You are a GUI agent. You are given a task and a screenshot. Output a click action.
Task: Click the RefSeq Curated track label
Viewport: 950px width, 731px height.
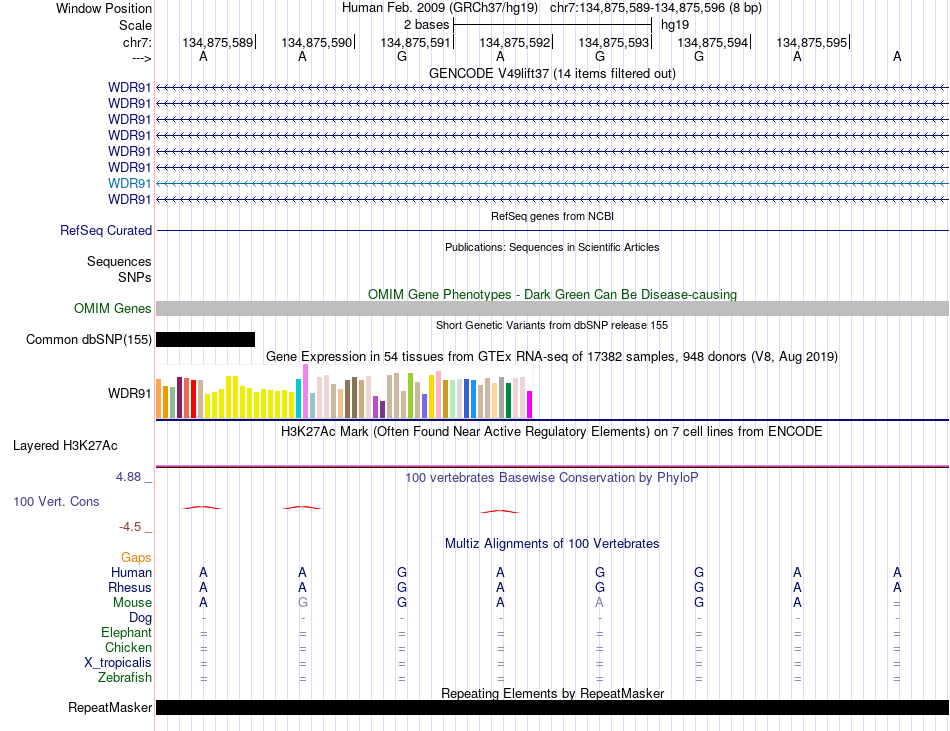point(106,230)
